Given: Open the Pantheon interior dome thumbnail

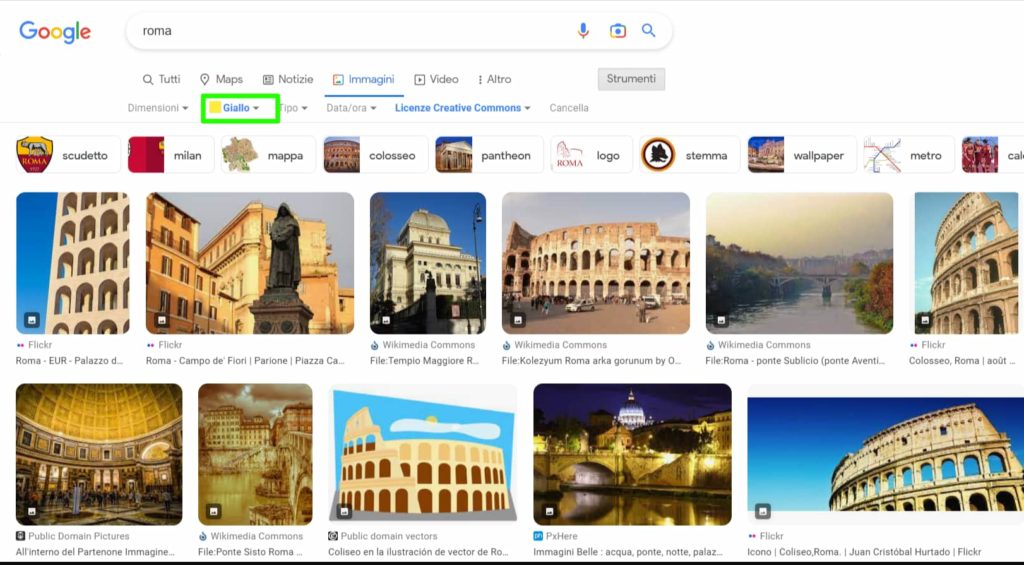Looking at the screenshot, I should pyautogui.click(x=99, y=454).
